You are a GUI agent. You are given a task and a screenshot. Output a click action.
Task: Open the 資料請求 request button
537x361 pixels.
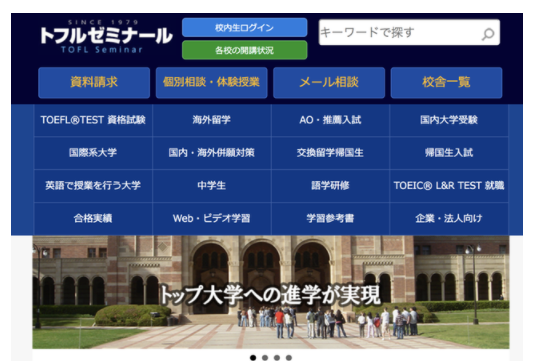(x=94, y=83)
